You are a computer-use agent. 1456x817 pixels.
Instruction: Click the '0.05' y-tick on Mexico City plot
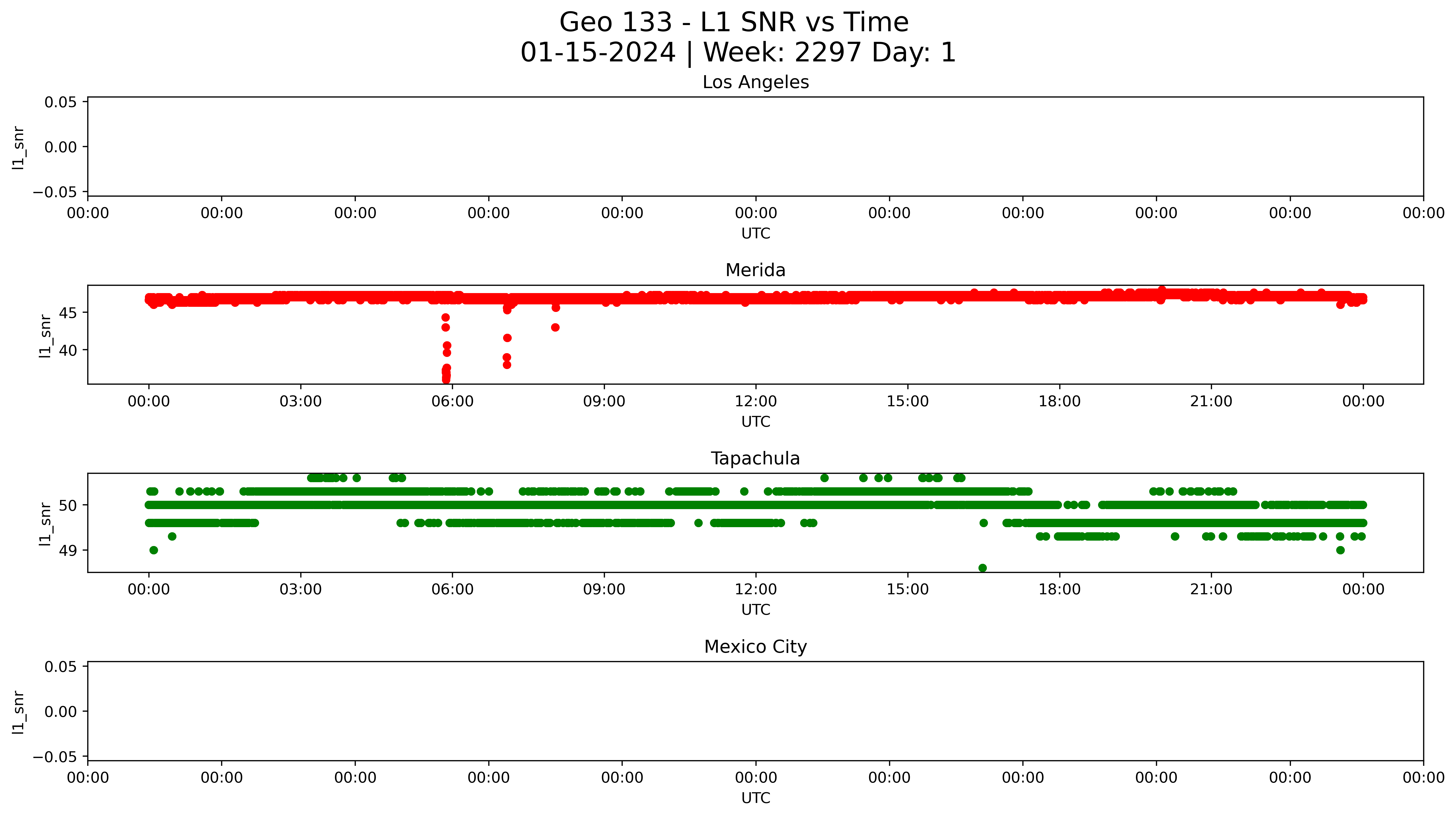pos(61,667)
